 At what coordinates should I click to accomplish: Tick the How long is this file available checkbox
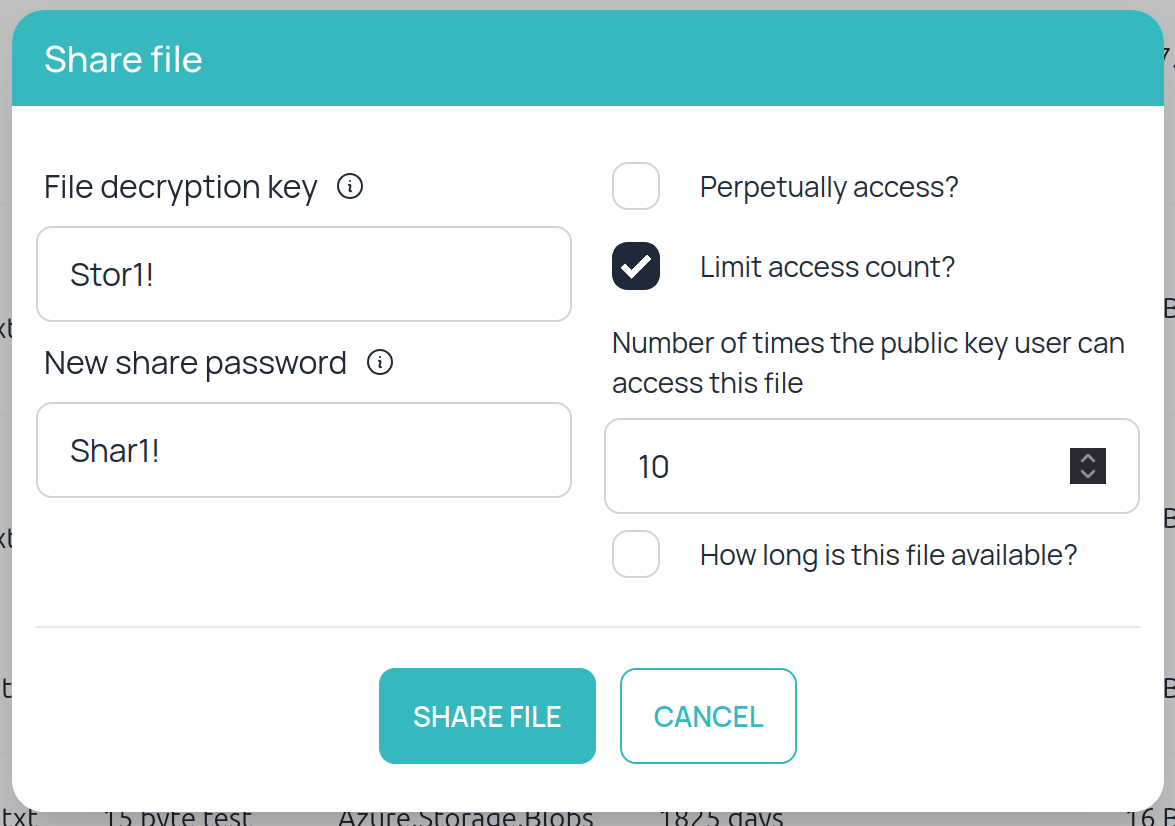coord(636,555)
